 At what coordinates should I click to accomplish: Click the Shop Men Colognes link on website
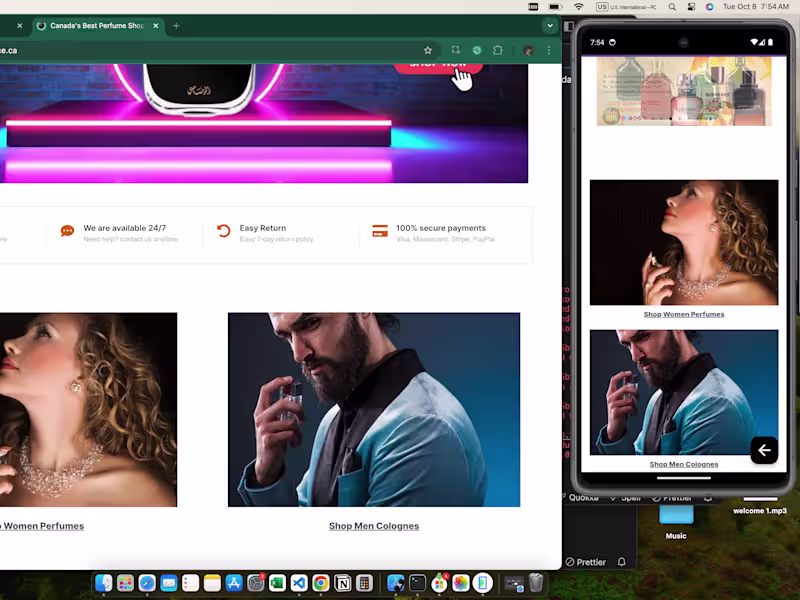(x=374, y=526)
